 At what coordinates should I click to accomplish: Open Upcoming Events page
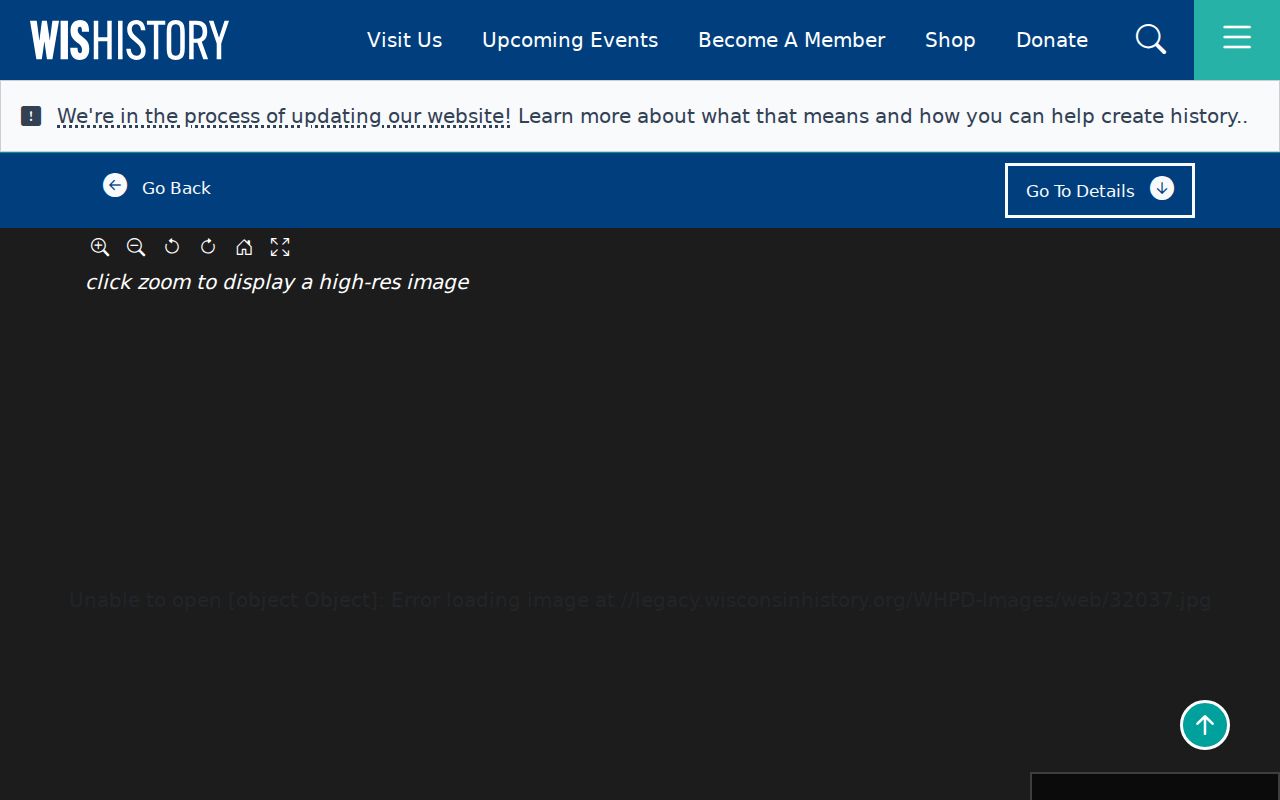(x=570, y=40)
